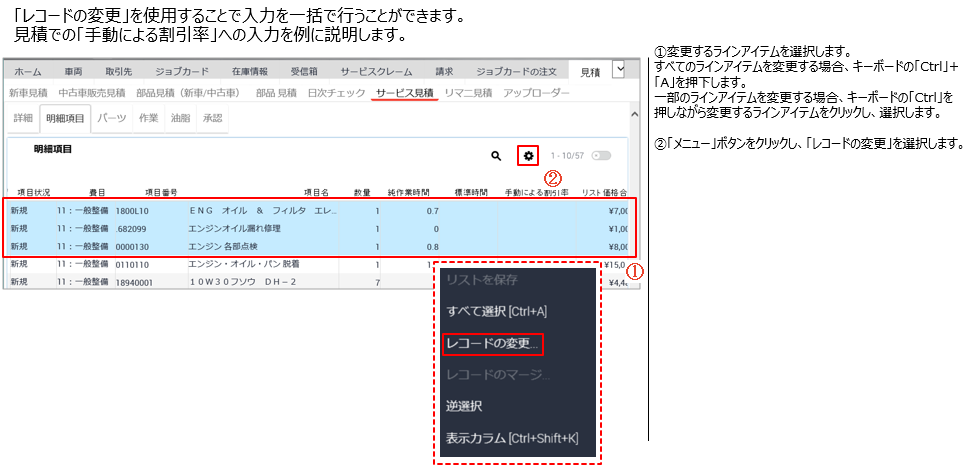Image resolution: width=968 pixels, height=467 pixels.
Task: Select the エンジン・オイル・パン 脱着 row
Action: (x=245, y=264)
